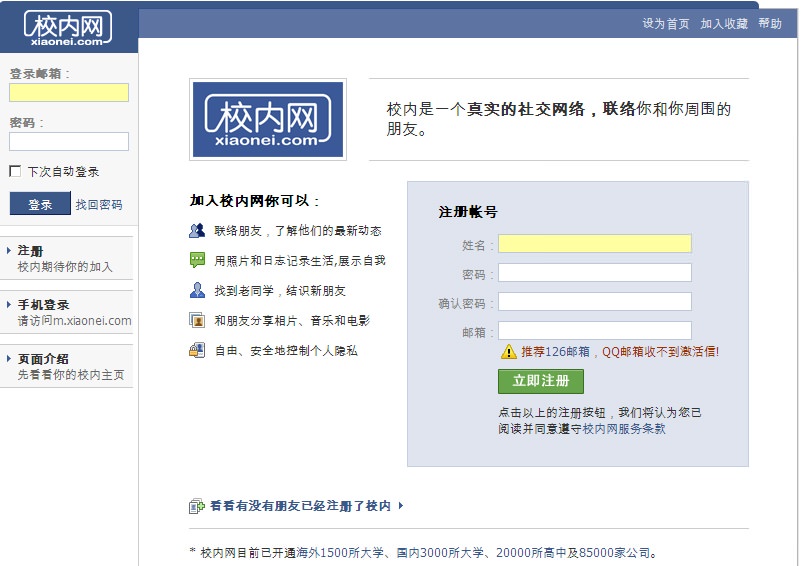Click the text 校内期待你的加入
The image size is (802, 566).
pos(65,266)
